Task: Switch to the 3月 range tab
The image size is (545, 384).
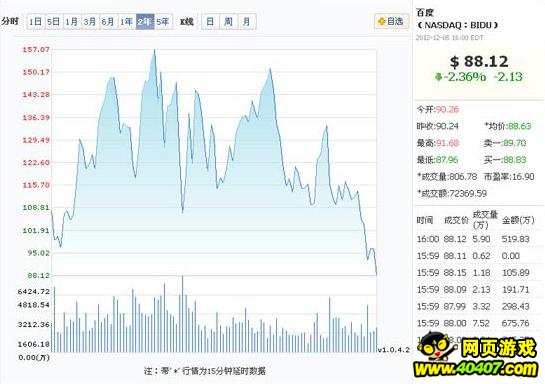Action: click(90, 22)
